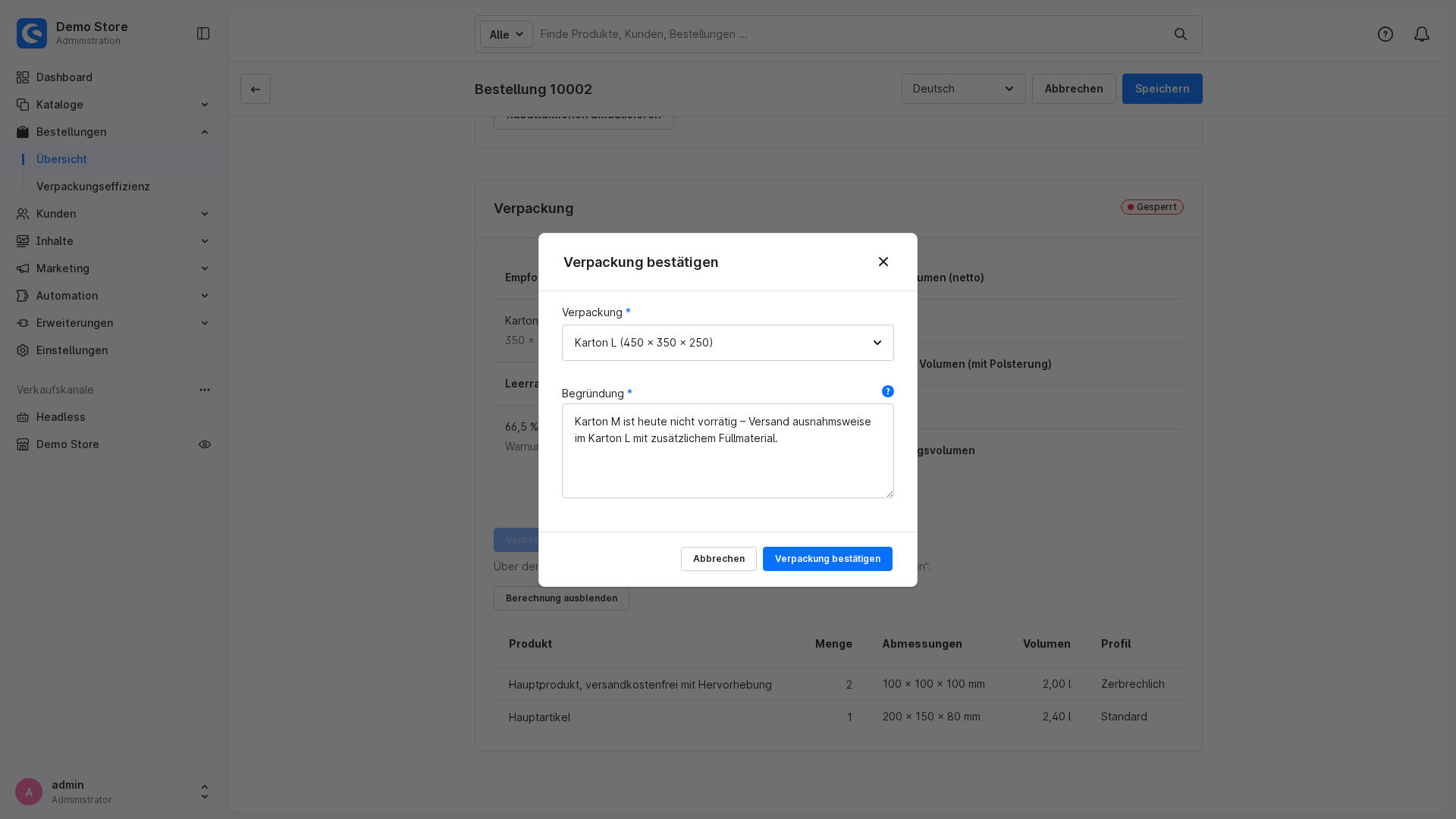Click the admin avatar circle

pos(29,792)
